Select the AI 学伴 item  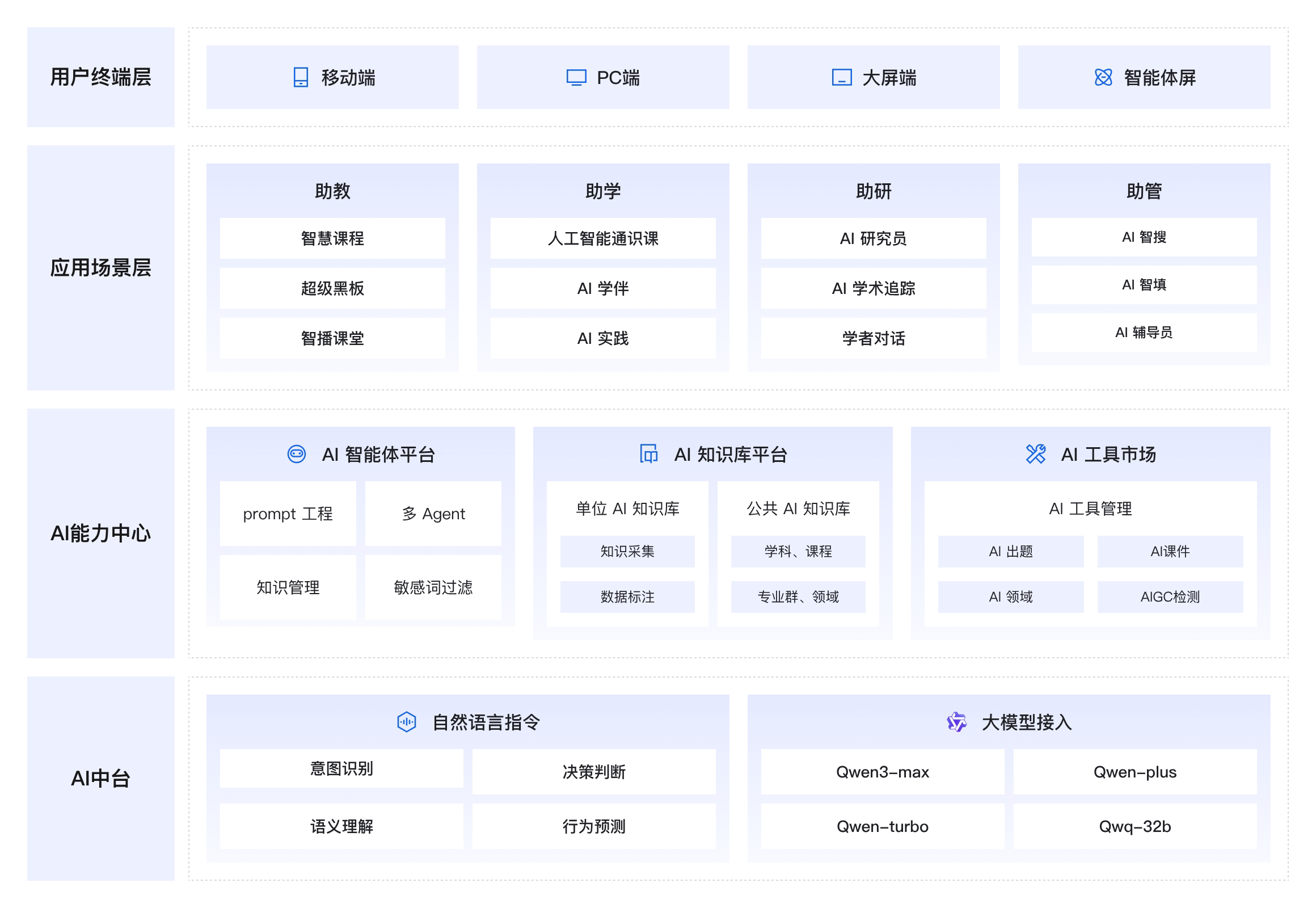tap(603, 288)
